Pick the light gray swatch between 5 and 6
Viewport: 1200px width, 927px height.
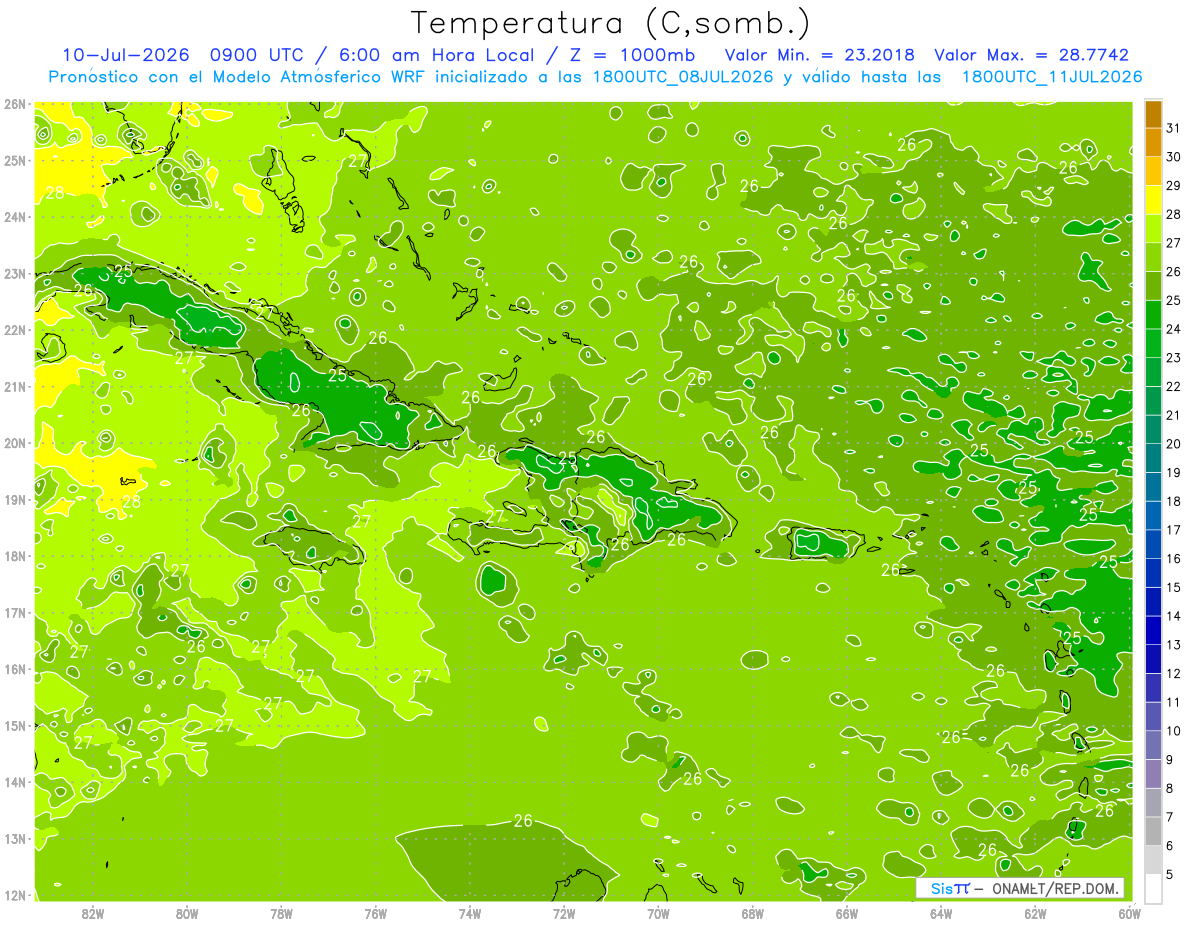1153,859
